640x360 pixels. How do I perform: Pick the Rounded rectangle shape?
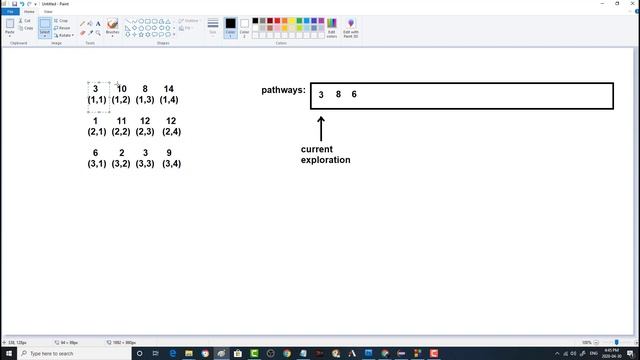click(154, 21)
